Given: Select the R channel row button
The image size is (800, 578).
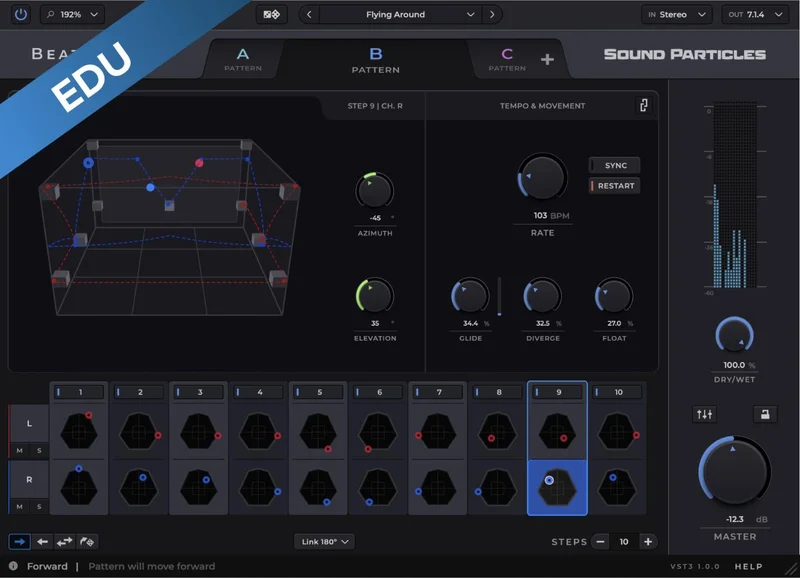Looking at the screenshot, I should pos(29,480).
